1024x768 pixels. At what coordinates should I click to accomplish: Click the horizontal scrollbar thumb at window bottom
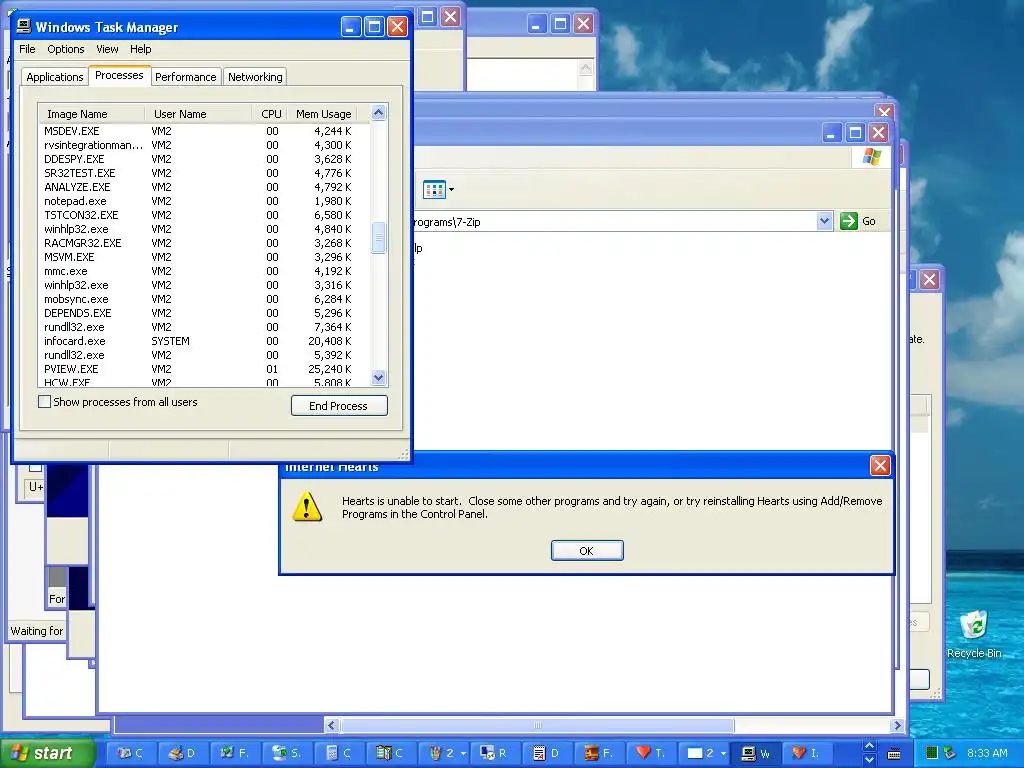click(x=537, y=725)
